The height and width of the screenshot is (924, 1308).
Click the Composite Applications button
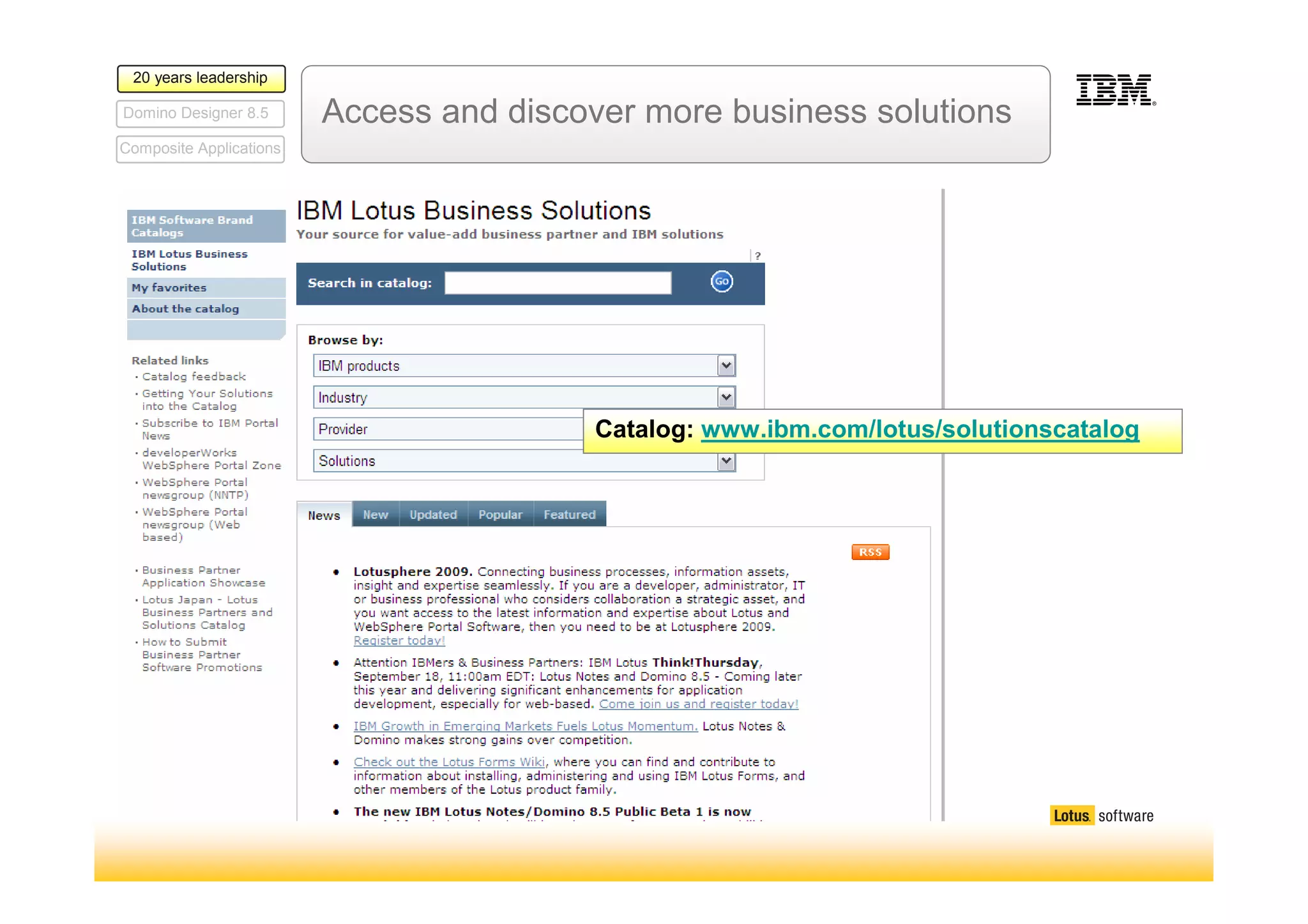(200, 148)
